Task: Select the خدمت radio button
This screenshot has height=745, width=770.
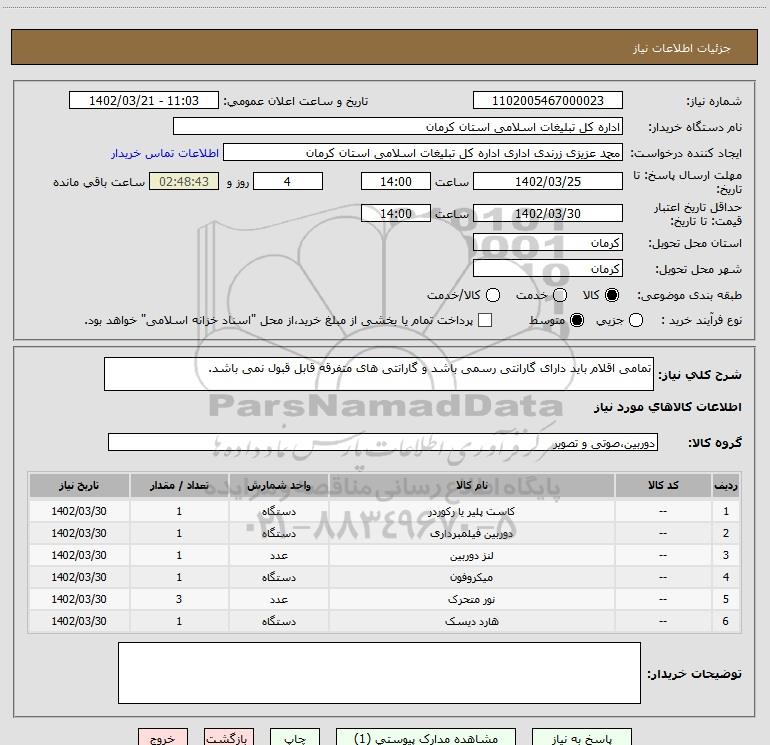Action: pos(560,295)
